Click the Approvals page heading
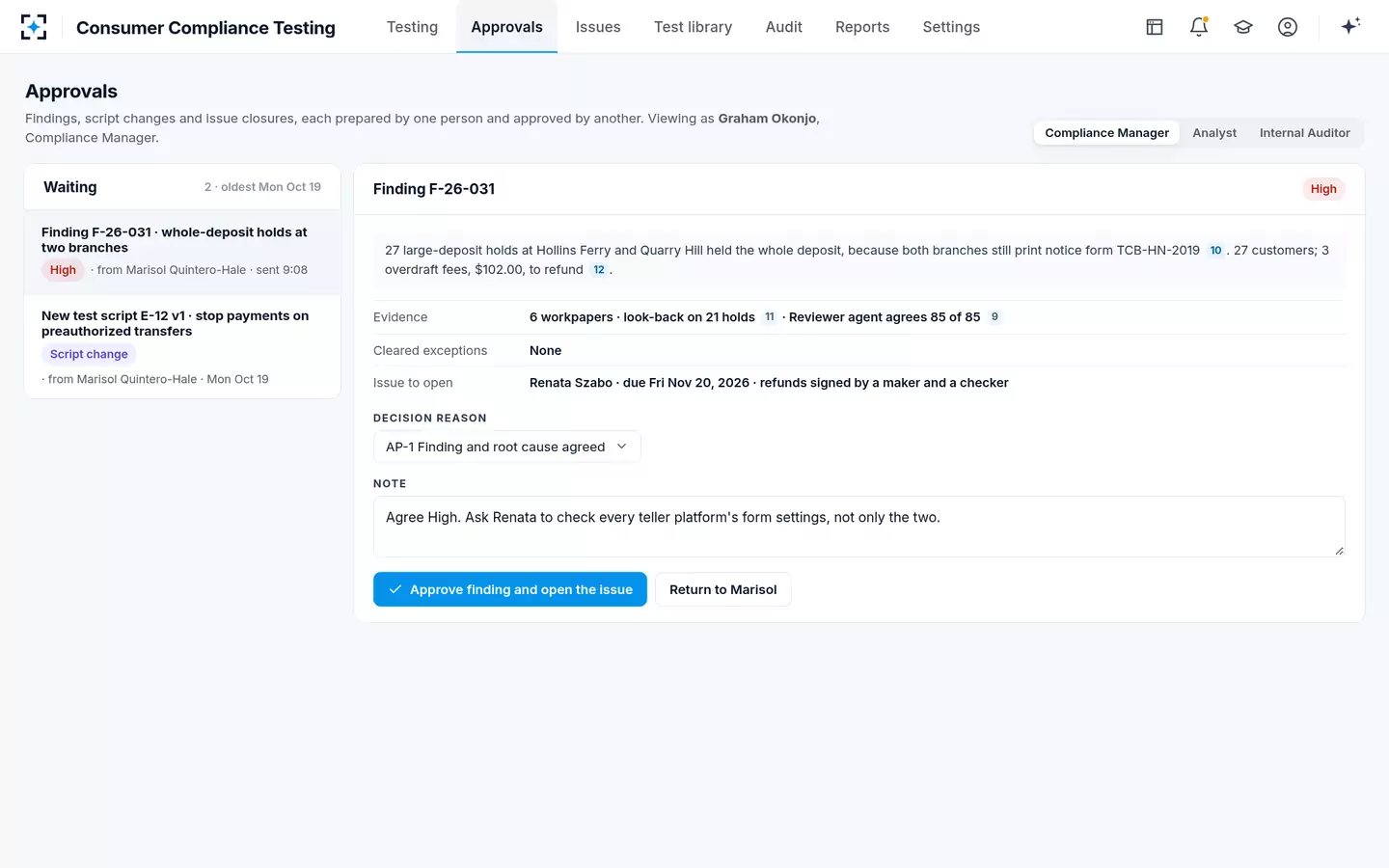The image size is (1389, 868). click(71, 92)
